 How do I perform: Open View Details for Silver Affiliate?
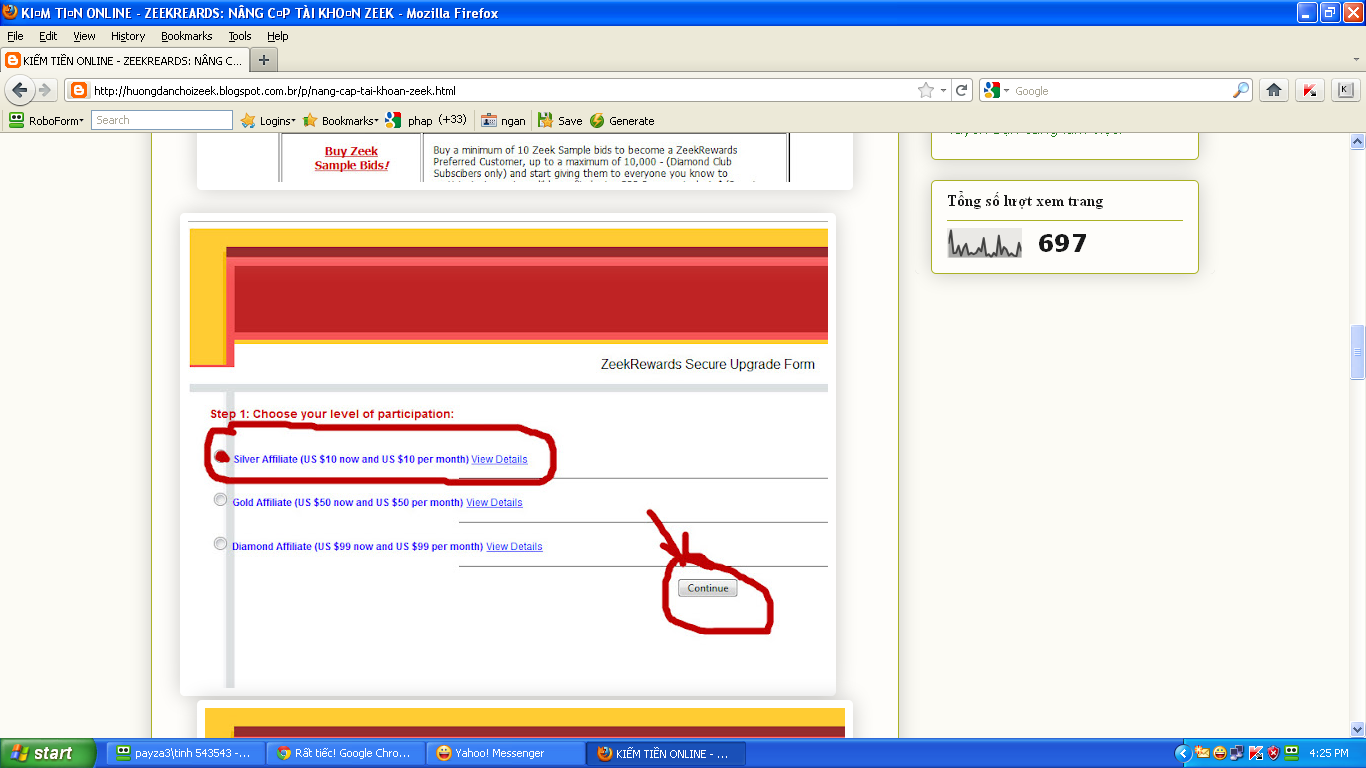pos(499,459)
